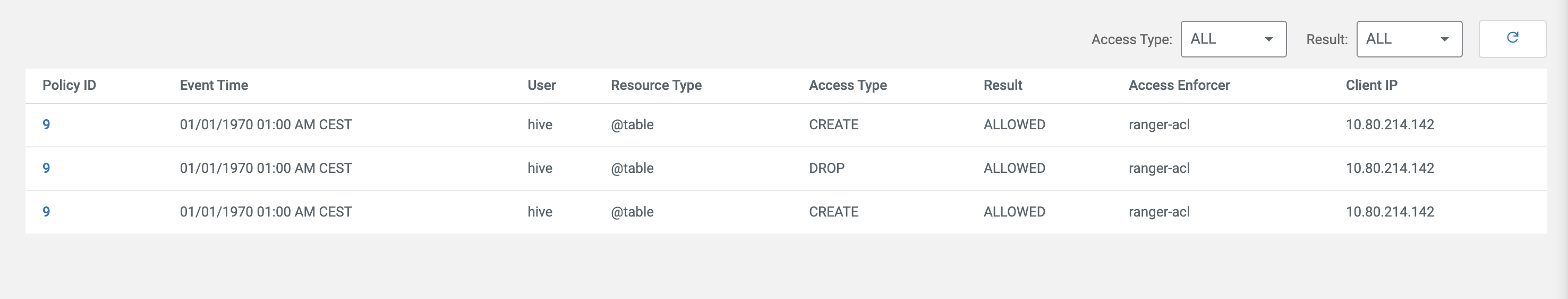This screenshot has width=1568, height=299.
Task: Click the first row's CREATE cell
Action: 833,124
